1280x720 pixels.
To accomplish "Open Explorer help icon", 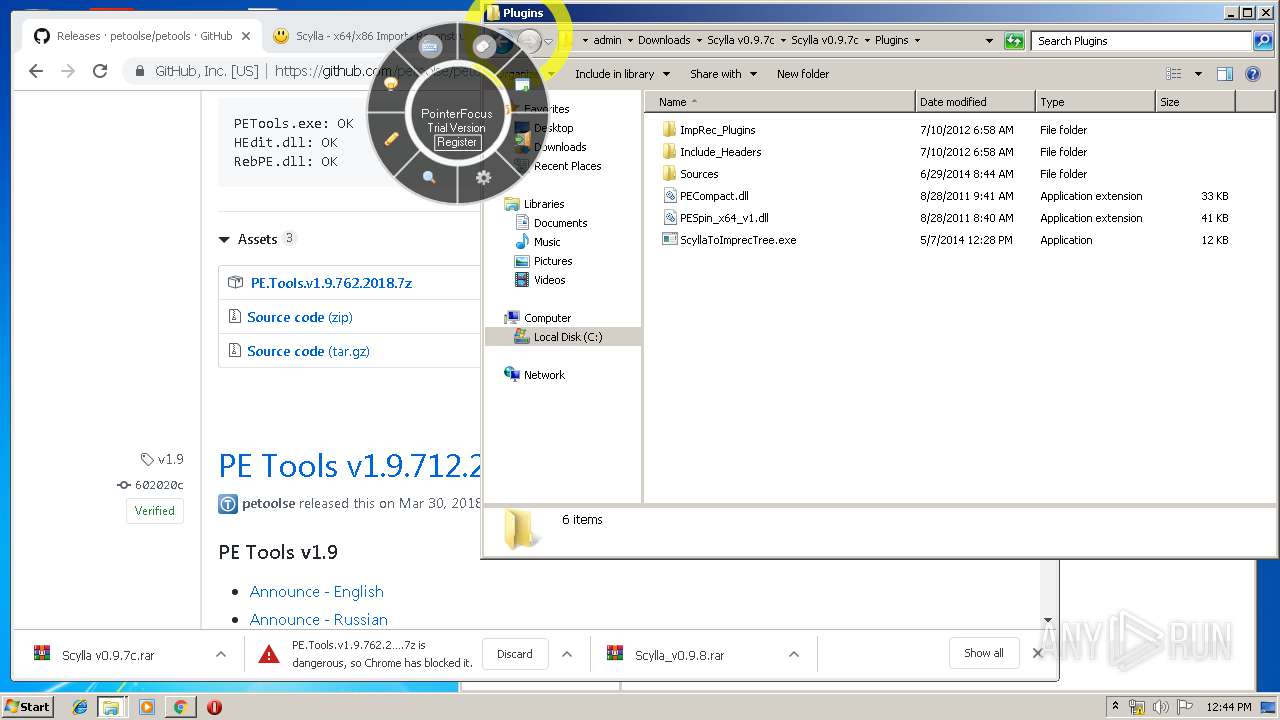I will click(1253, 74).
